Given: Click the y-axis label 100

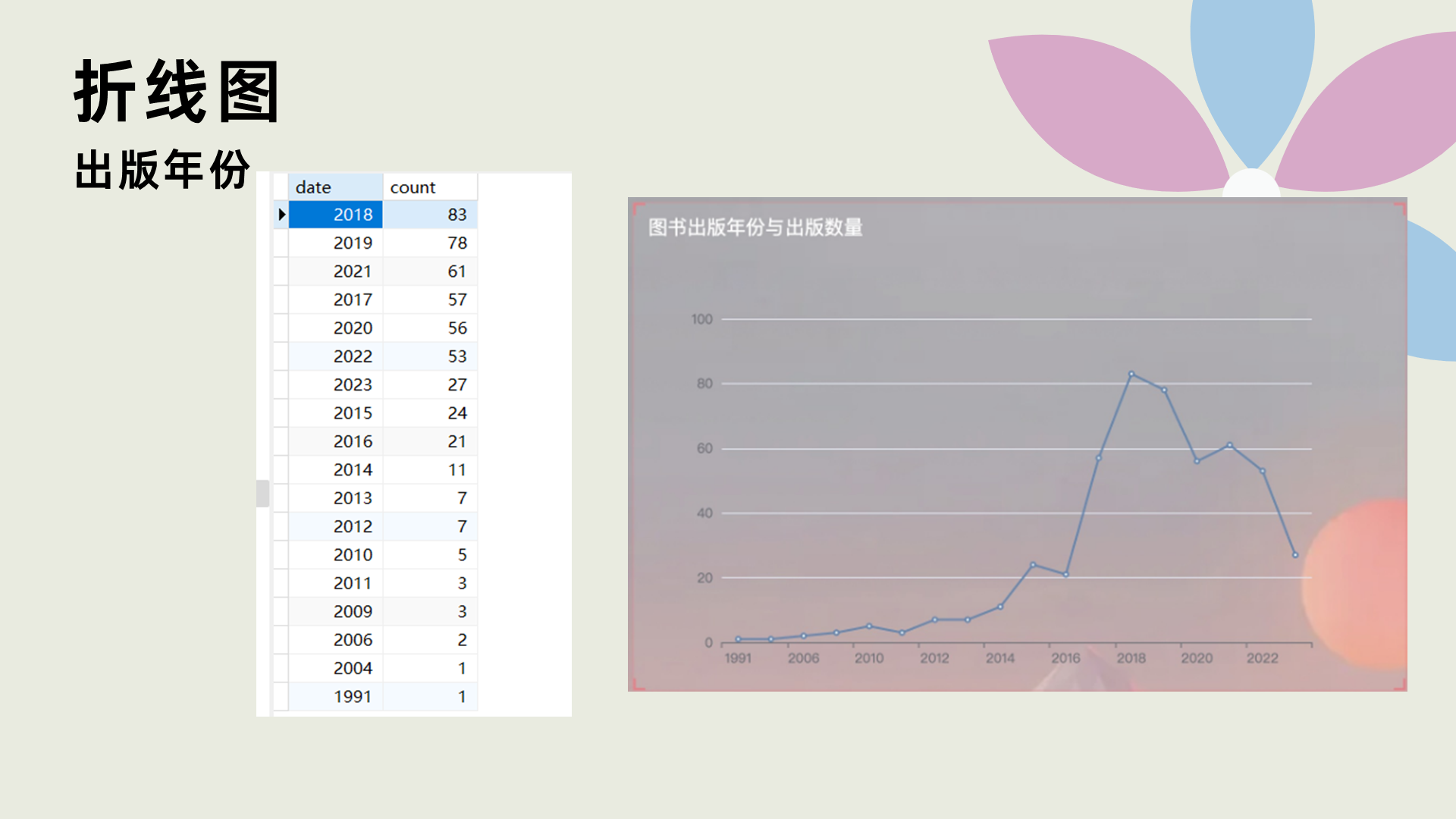Looking at the screenshot, I should [x=702, y=319].
